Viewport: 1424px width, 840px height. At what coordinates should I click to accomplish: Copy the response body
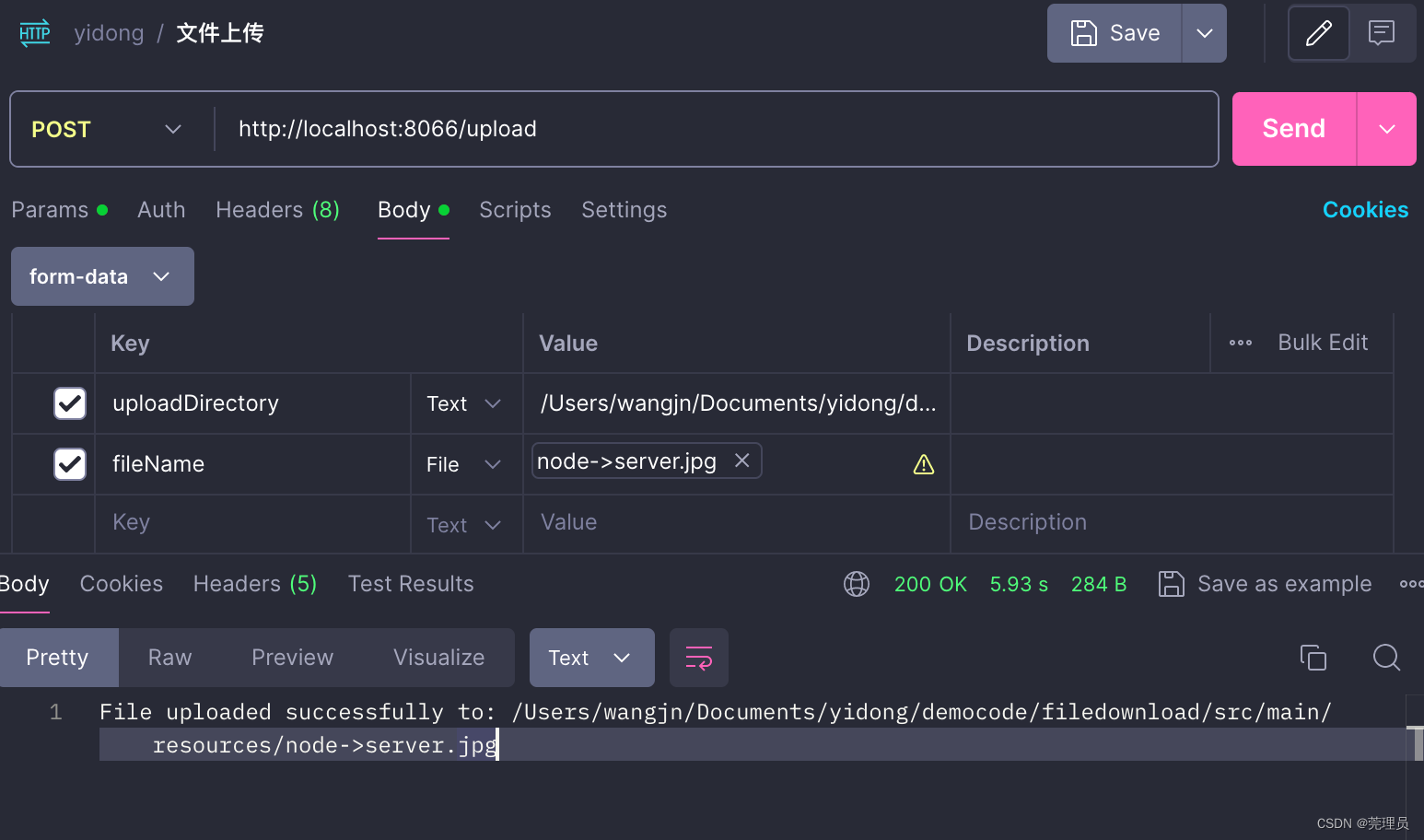click(x=1313, y=658)
